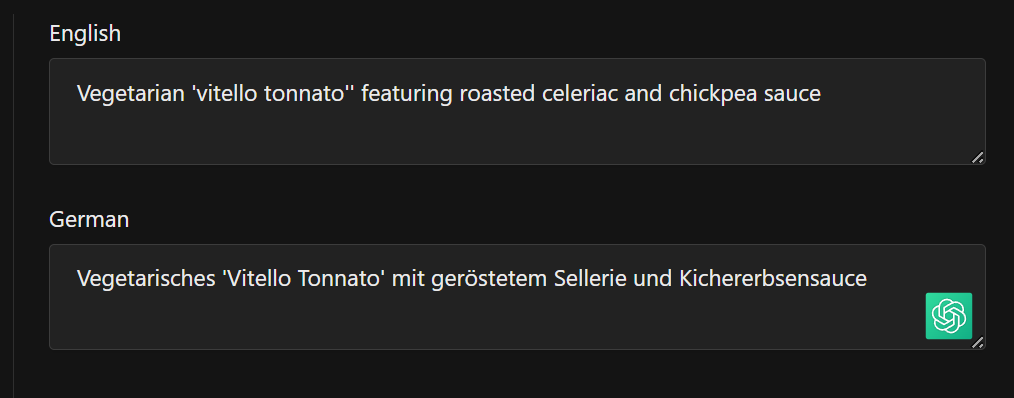This screenshot has height=398, width=1014.
Task: Place cursor on word 'featuring'
Action: tap(407, 94)
